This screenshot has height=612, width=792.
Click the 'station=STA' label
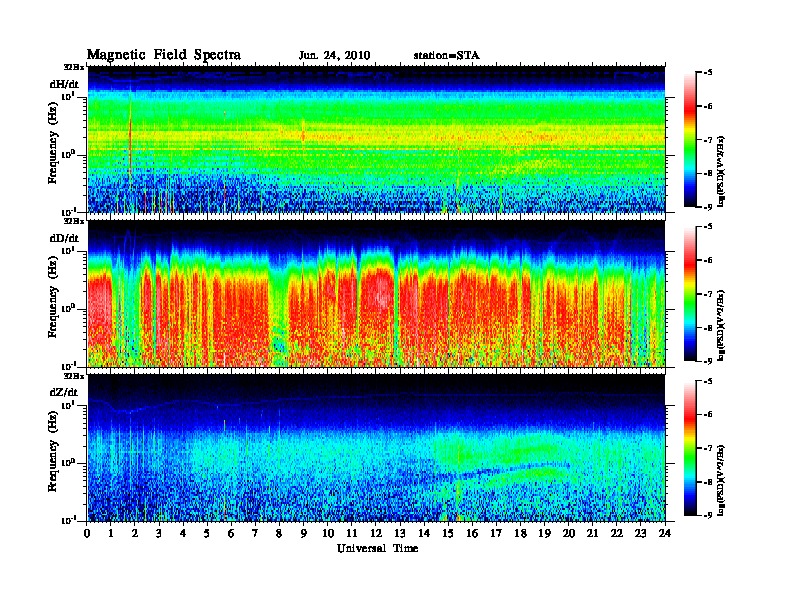coord(447,56)
